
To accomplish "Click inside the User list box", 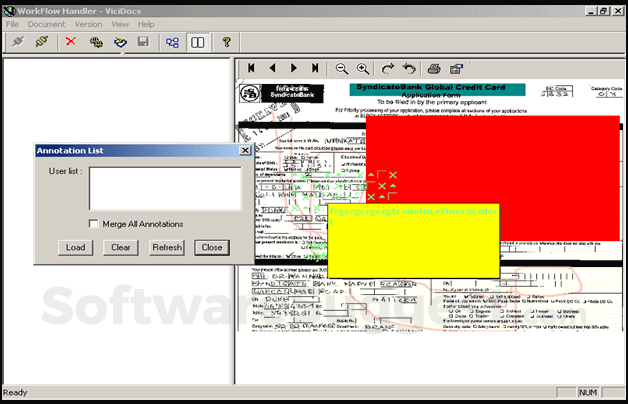I will click(x=165, y=189).
